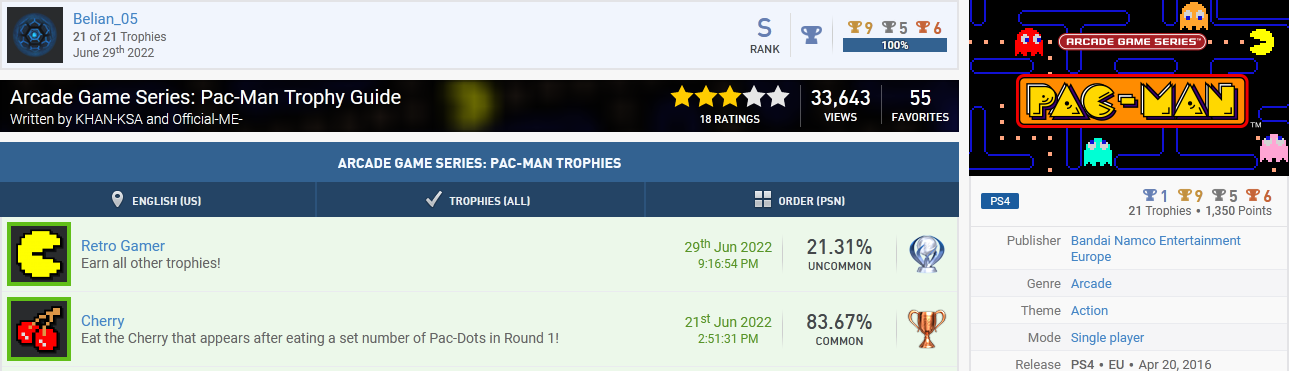Image resolution: width=1289 pixels, height=371 pixels.
Task: Click the Belian_05 username link
Action: point(107,19)
